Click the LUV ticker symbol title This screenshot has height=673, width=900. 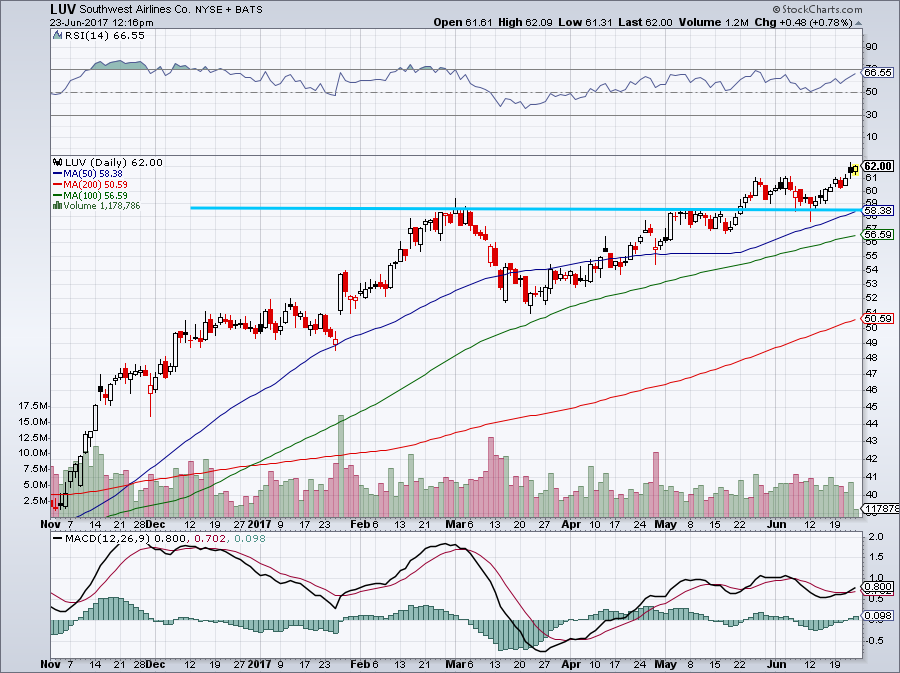pyautogui.click(x=63, y=9)
